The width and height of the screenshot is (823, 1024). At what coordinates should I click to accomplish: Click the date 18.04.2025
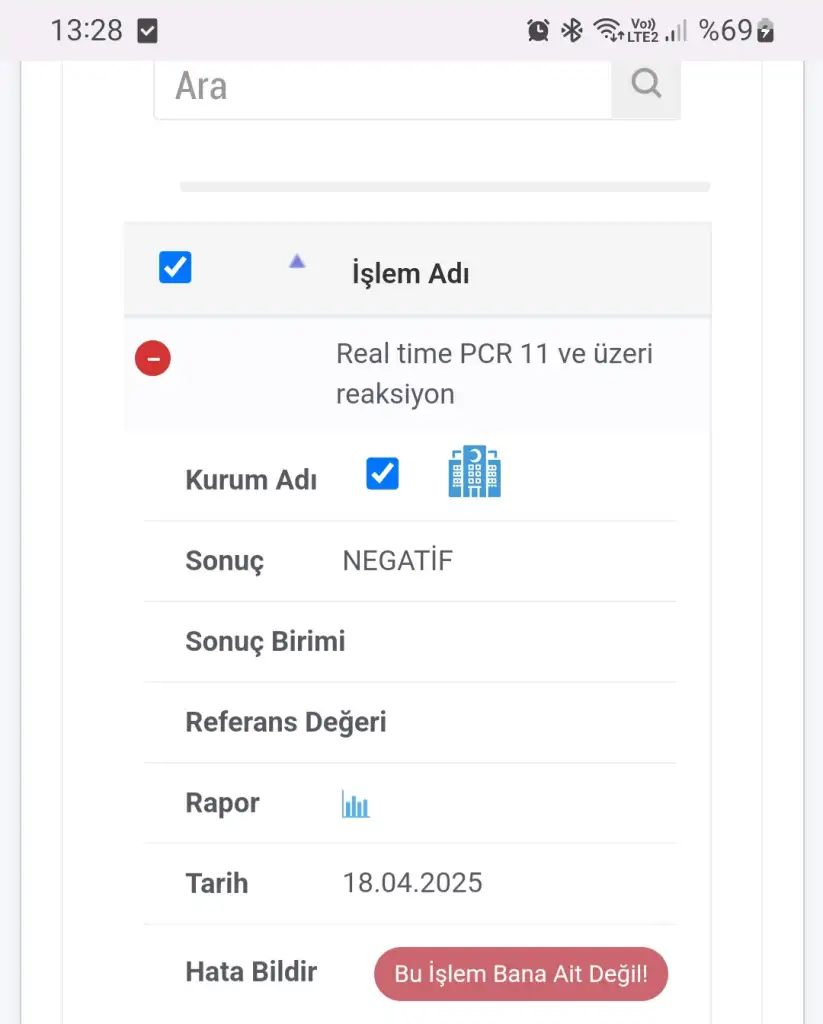pos(412,883)
